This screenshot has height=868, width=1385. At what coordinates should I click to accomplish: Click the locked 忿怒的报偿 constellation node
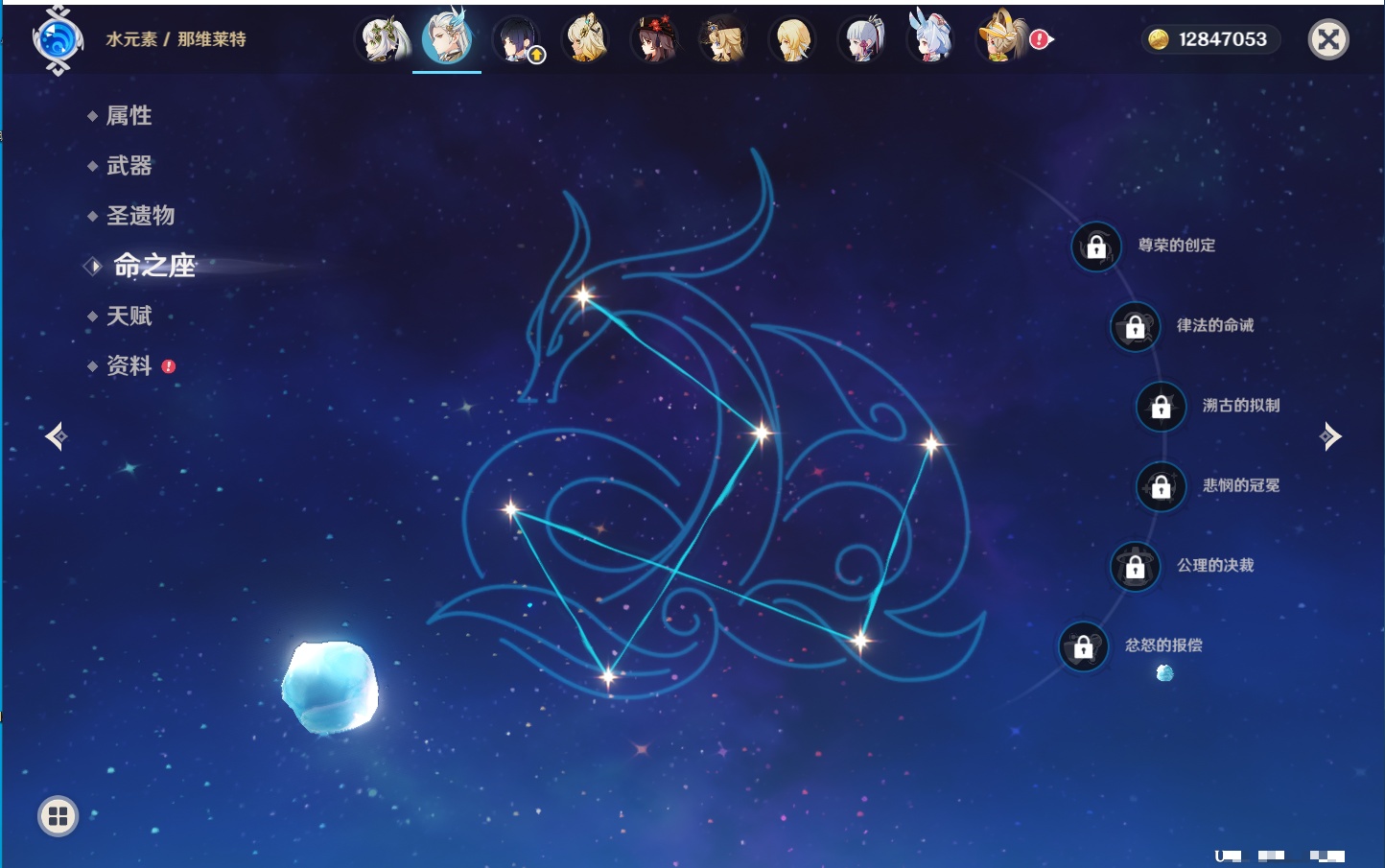tap(1083, 646)
